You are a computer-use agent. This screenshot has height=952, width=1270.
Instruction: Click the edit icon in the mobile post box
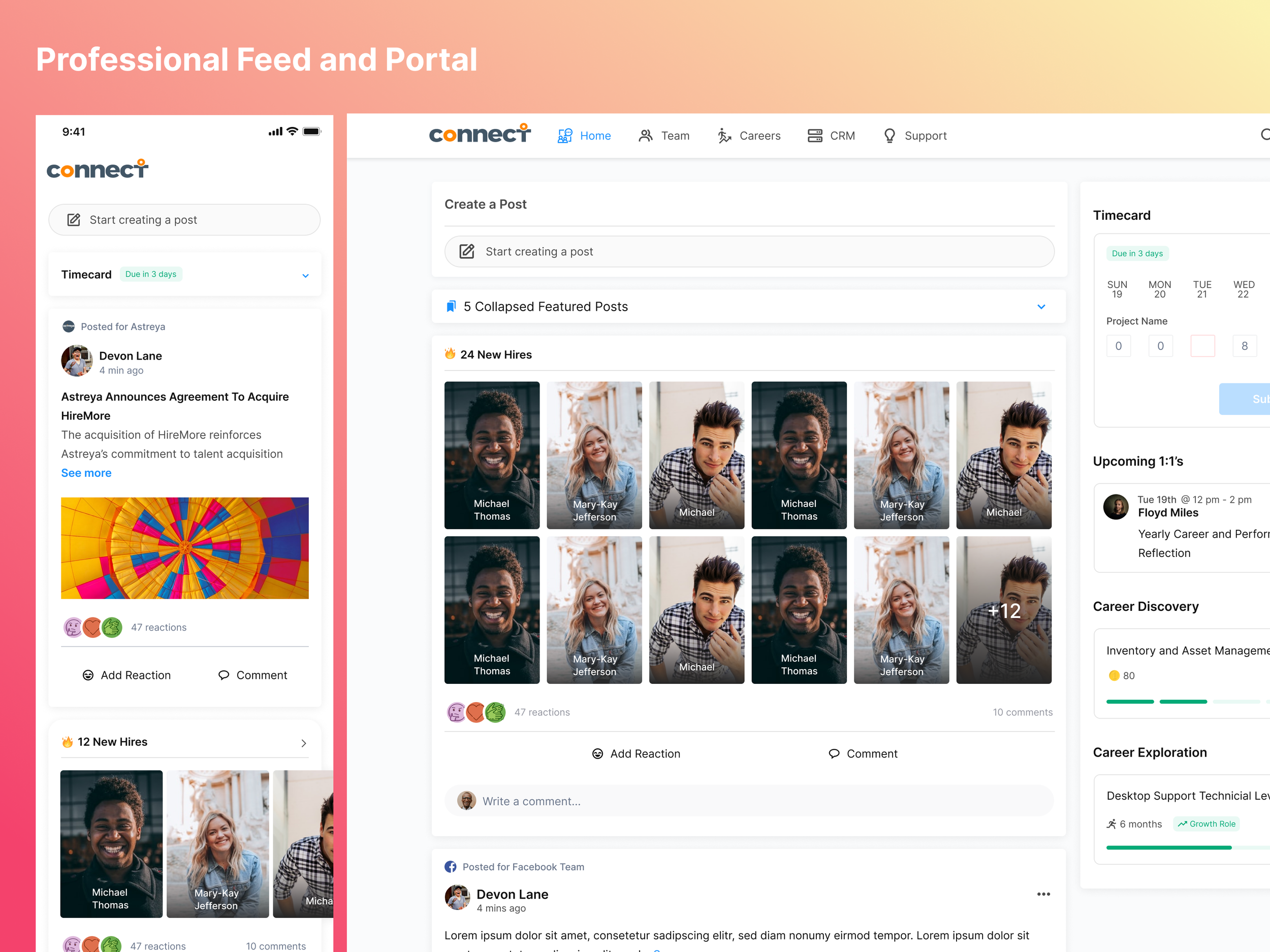coord(74,220)
